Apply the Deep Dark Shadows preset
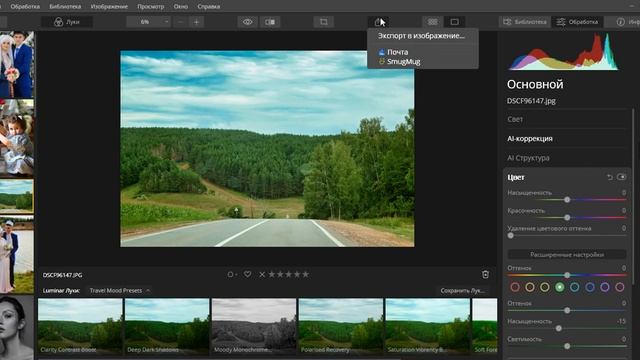The width and height of the screenshot is (640, 360). 167,326
